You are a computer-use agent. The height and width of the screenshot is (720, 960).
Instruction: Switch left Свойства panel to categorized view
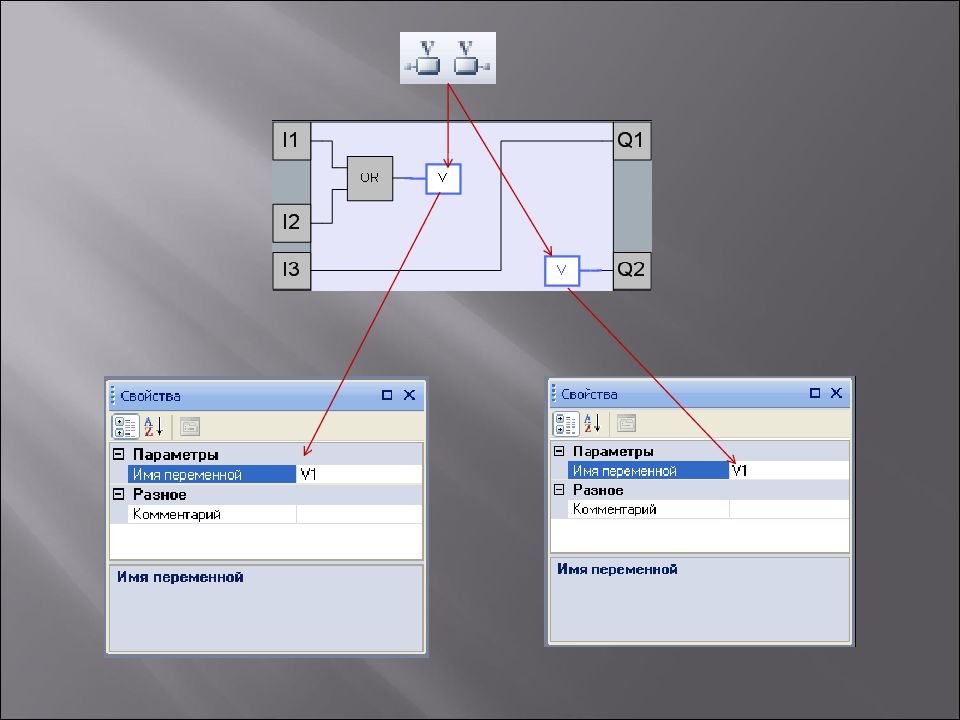point(126,427)
